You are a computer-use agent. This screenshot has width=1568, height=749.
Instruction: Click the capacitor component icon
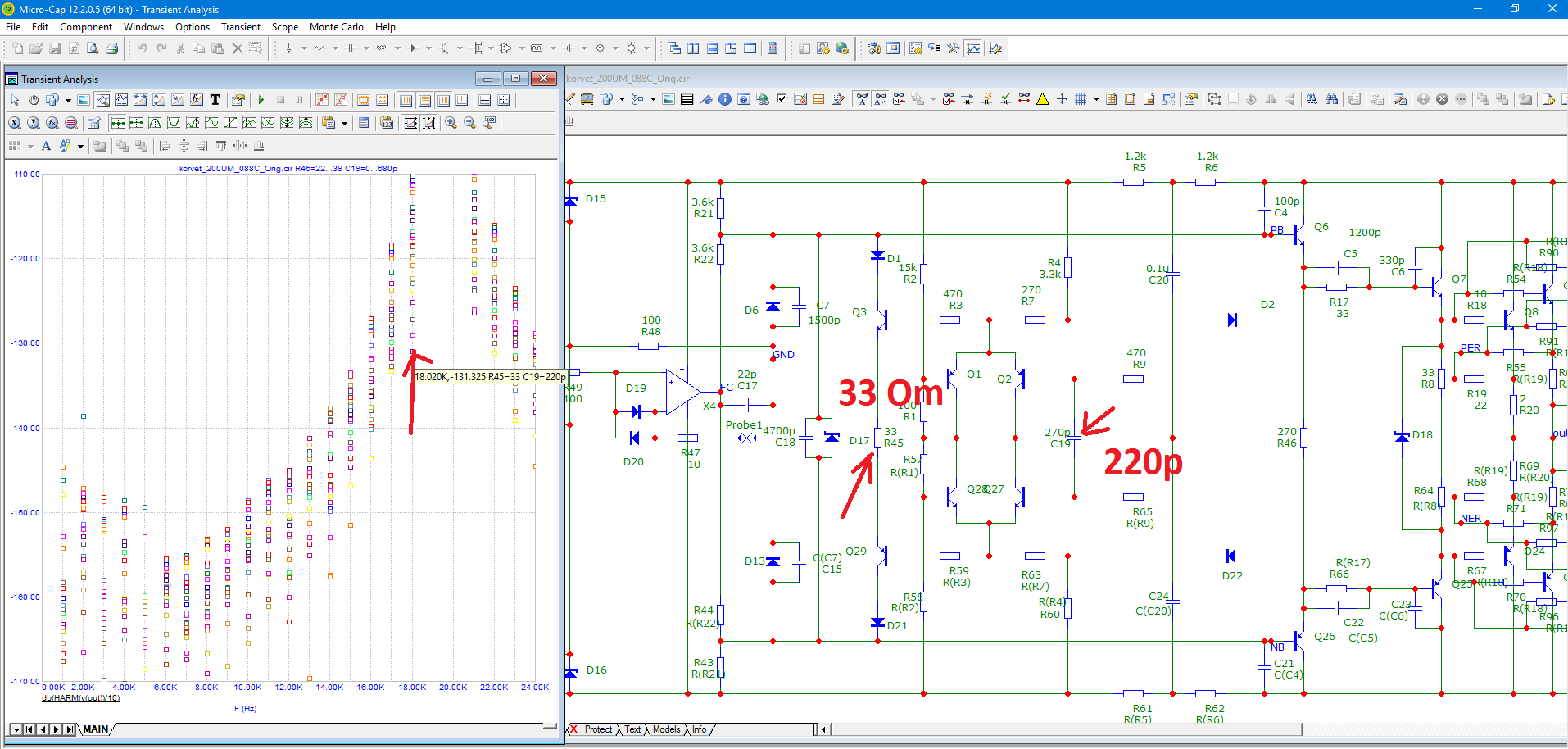click(x=350, y=48)
